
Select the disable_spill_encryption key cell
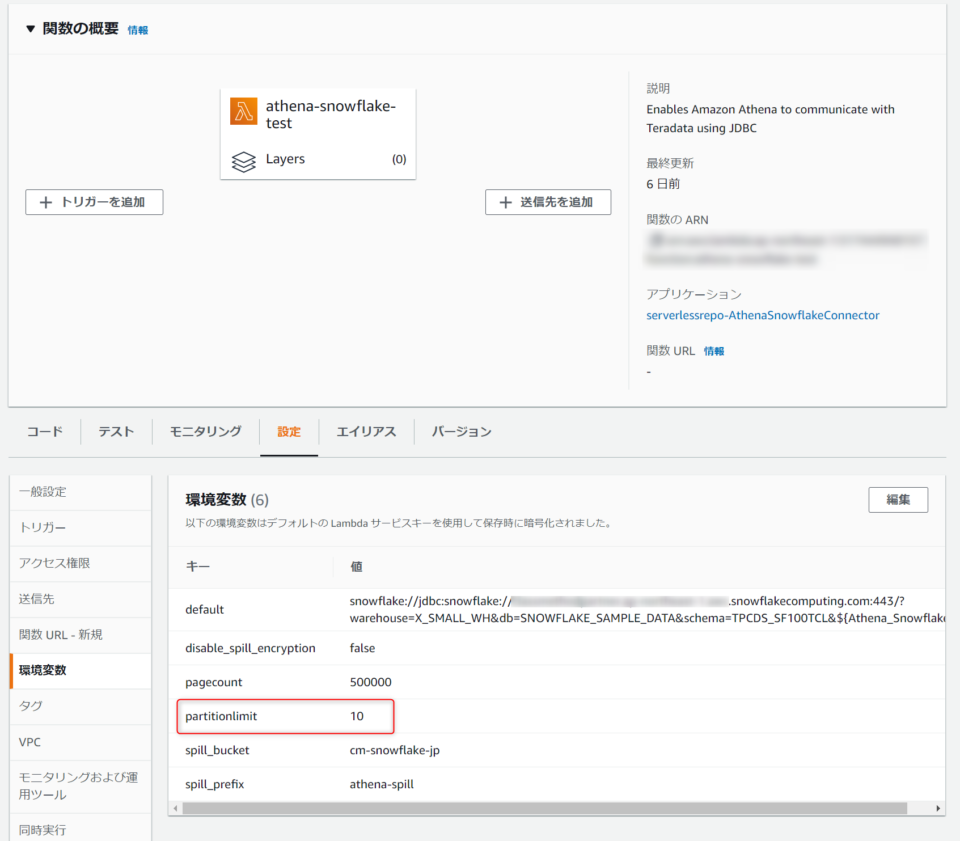click(x=250, y=648)
